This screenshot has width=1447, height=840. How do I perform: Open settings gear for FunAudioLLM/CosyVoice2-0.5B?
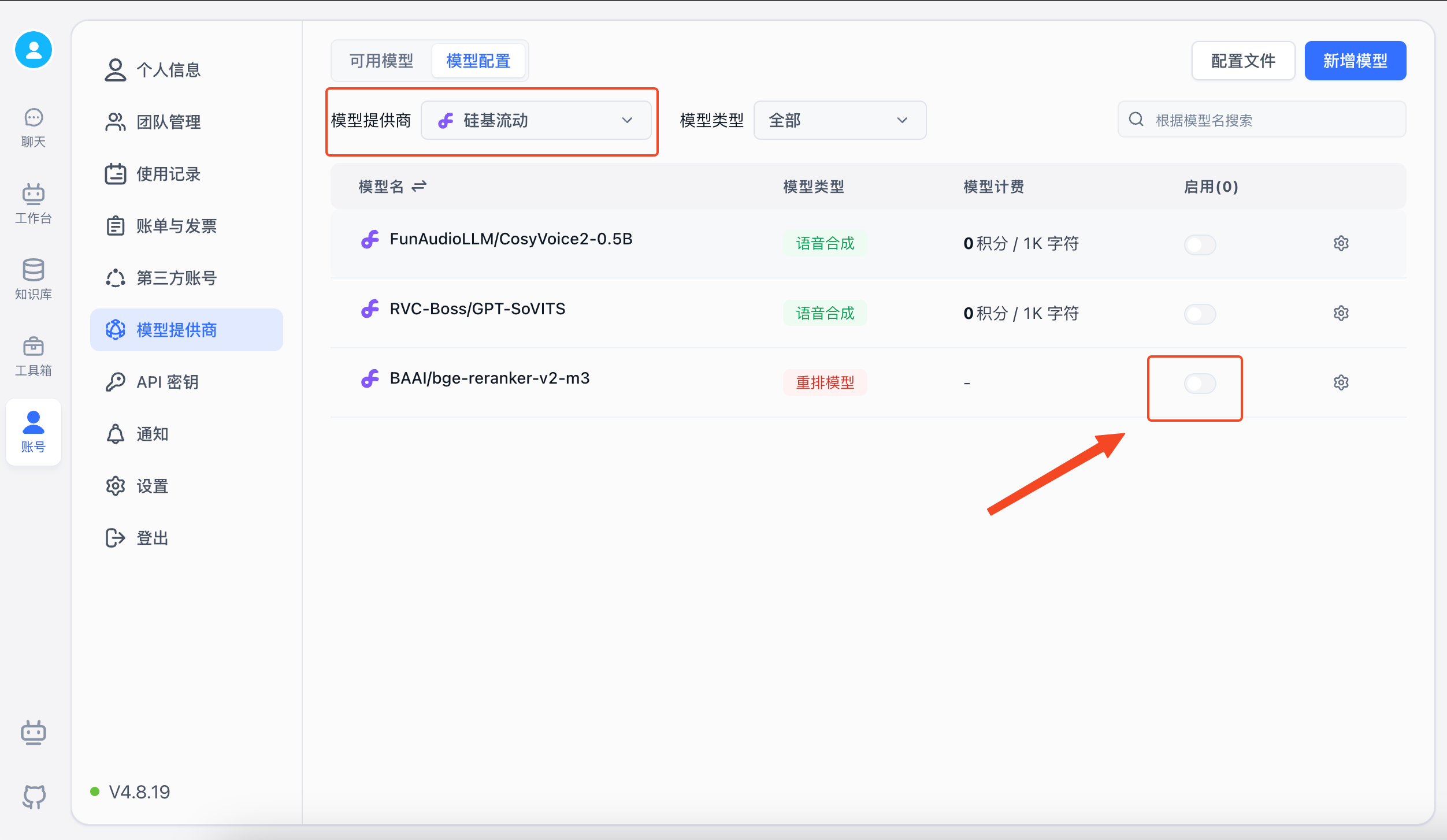tap(1341, 243)
